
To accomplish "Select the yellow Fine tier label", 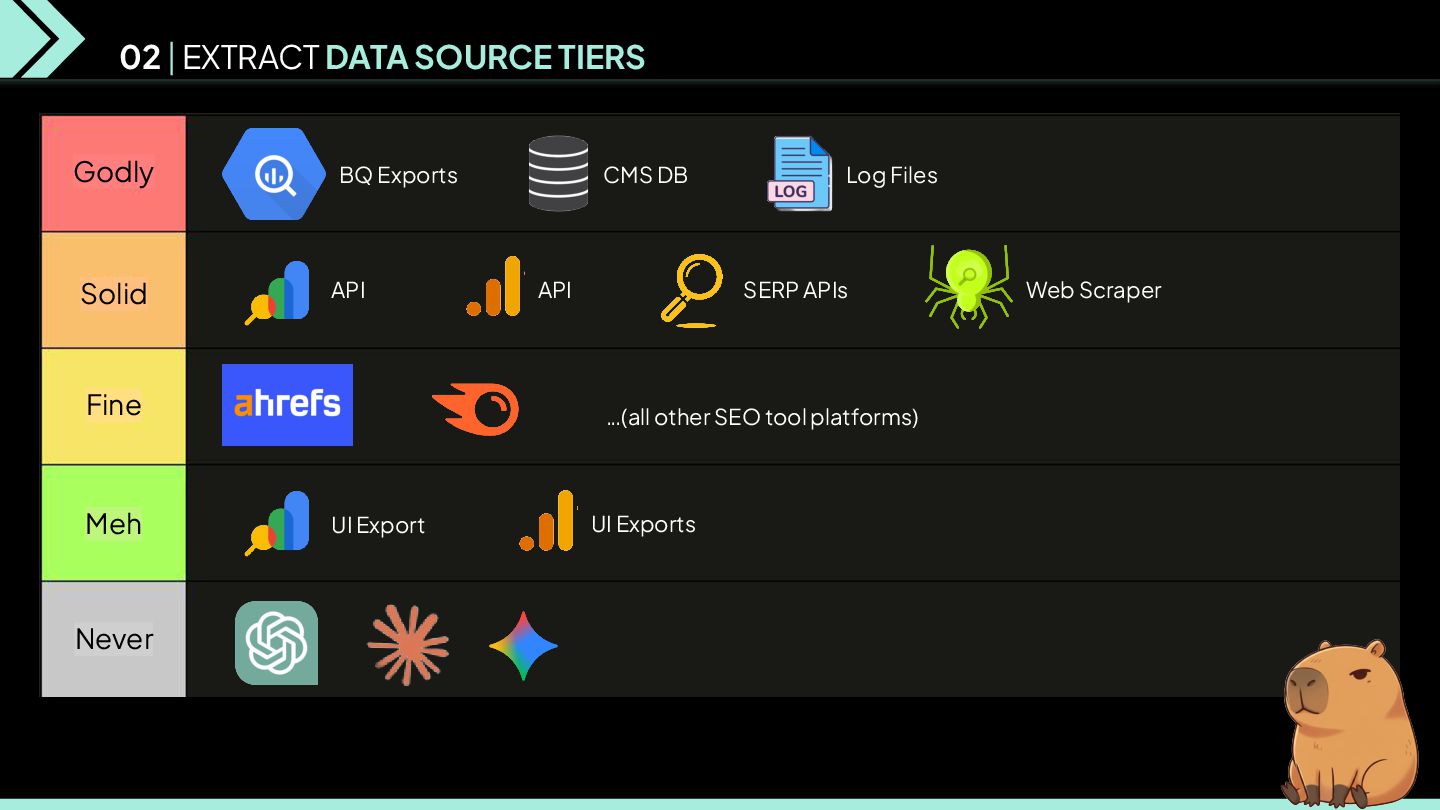I will point(114,405).
